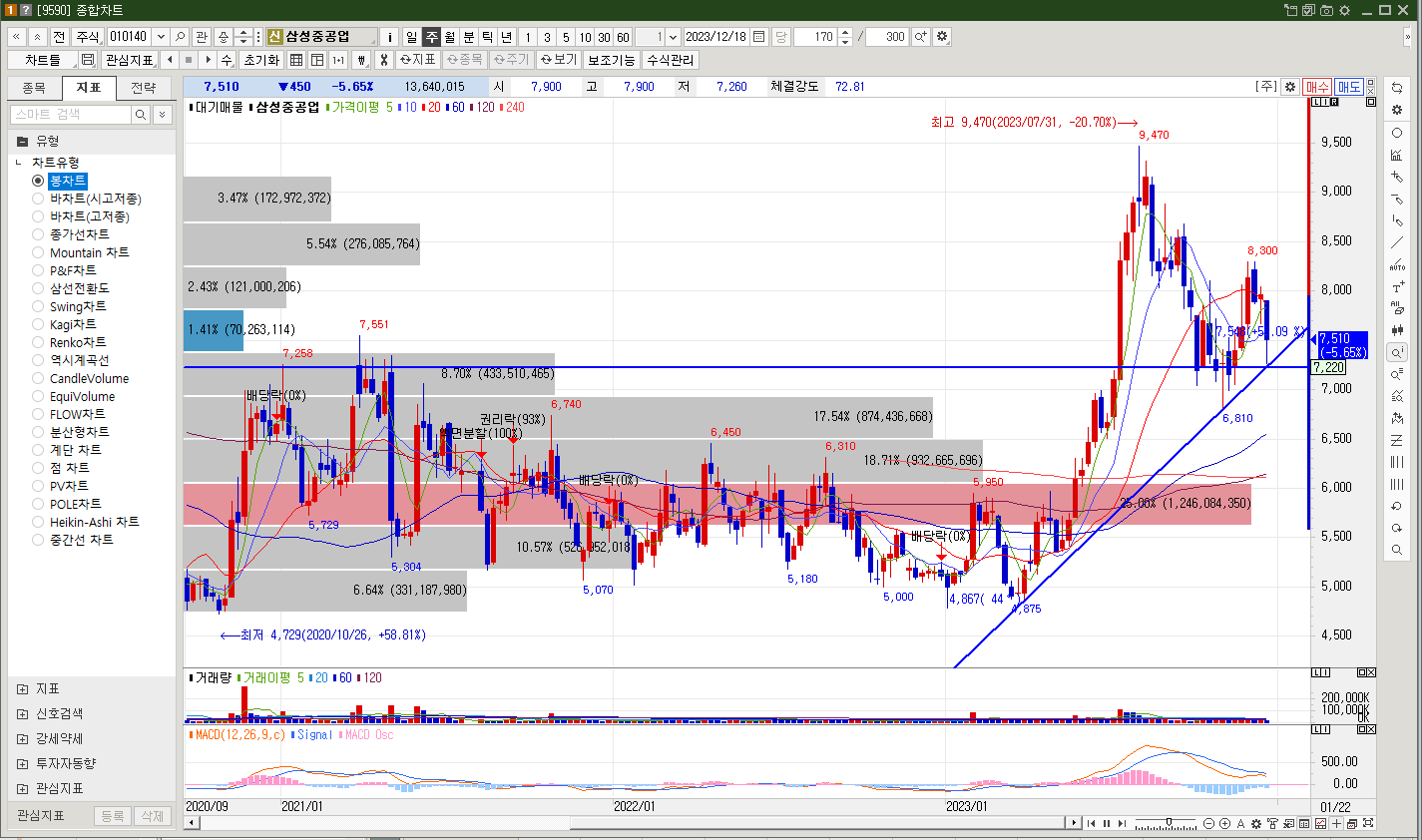Click the 차트툴 button

(43, 60)
